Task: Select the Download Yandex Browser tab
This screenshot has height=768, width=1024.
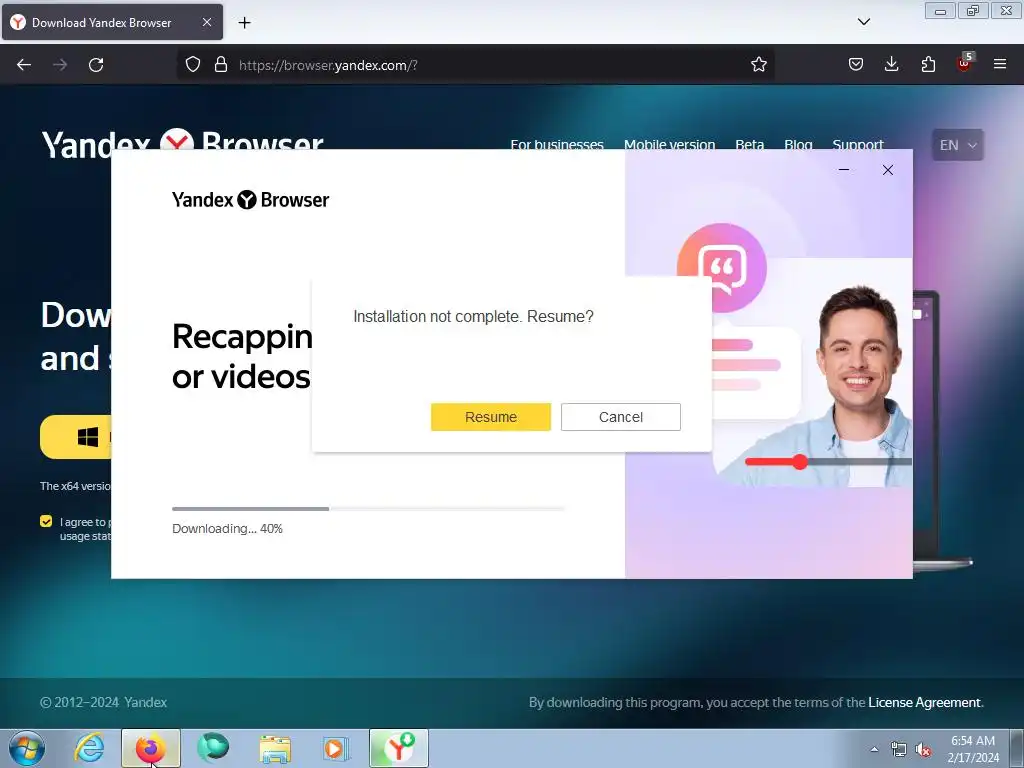Action: tap(112, 22)
